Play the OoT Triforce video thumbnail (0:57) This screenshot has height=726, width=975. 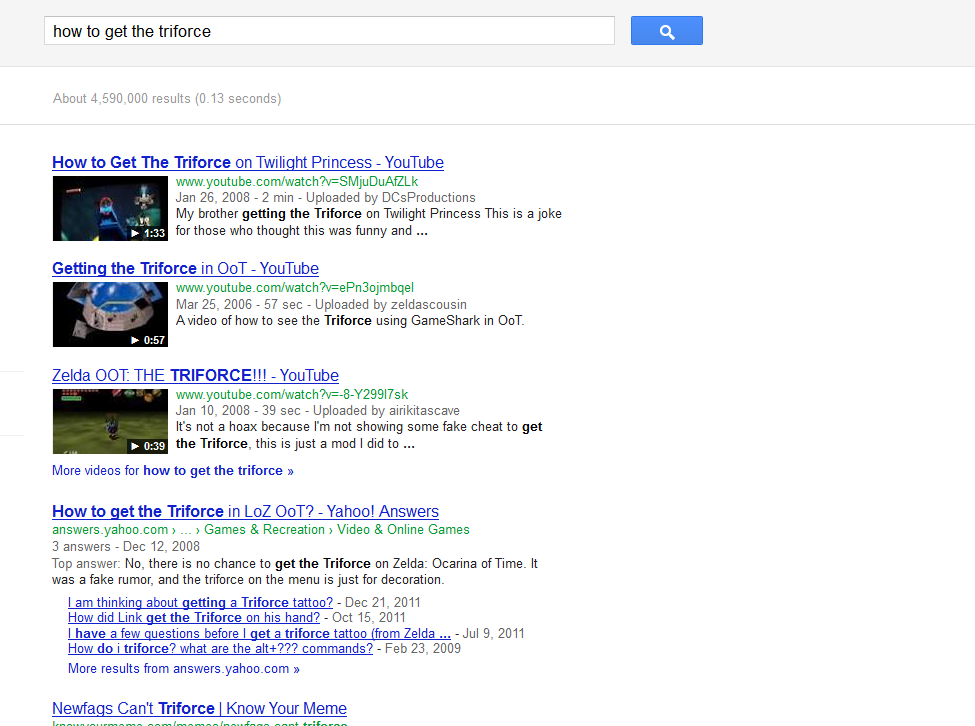[110, 315]
